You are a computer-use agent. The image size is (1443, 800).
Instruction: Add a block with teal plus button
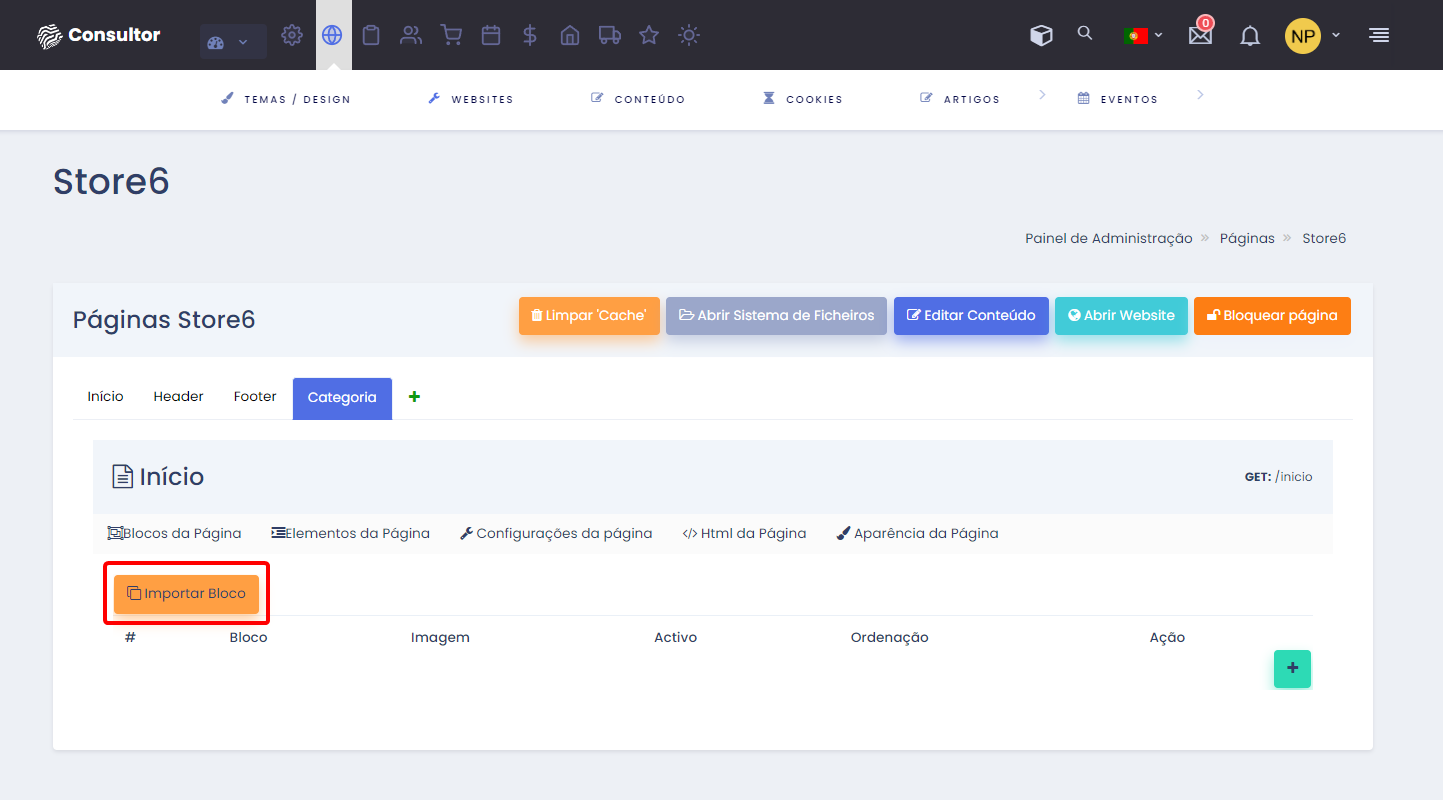[x=1292, y=668]
